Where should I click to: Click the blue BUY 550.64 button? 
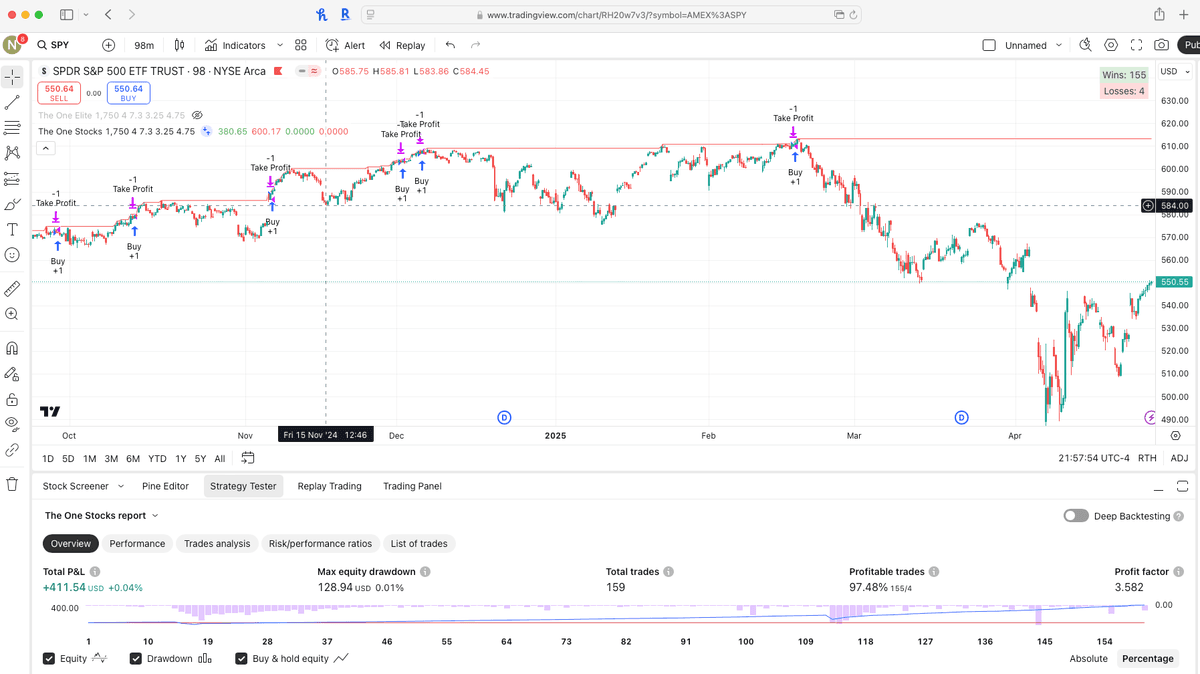coord(129,93)
